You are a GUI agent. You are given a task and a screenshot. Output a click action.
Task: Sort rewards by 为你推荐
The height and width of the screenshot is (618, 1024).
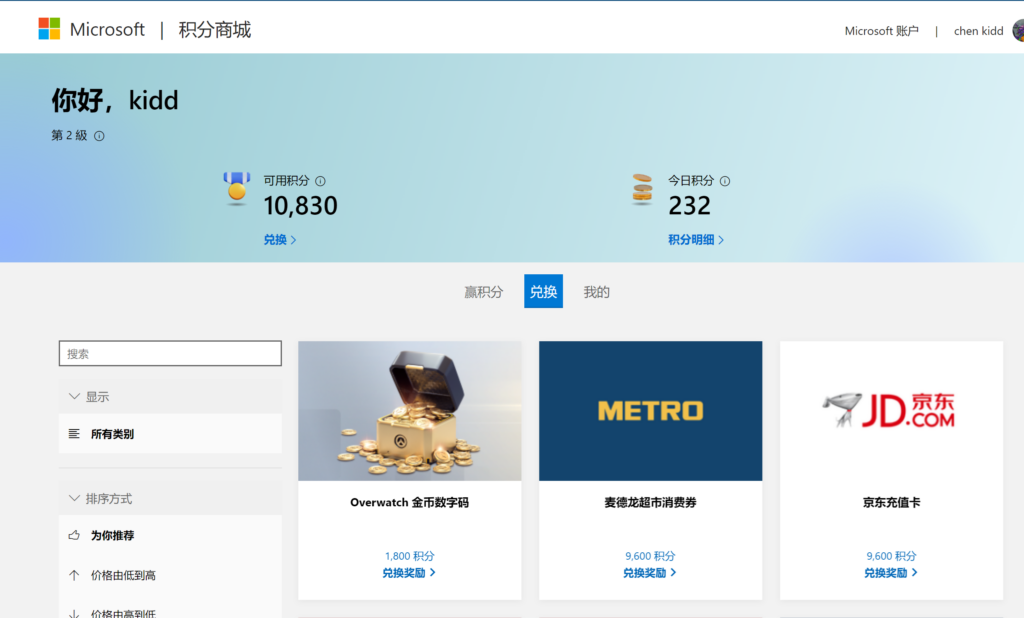click(170, 535)
